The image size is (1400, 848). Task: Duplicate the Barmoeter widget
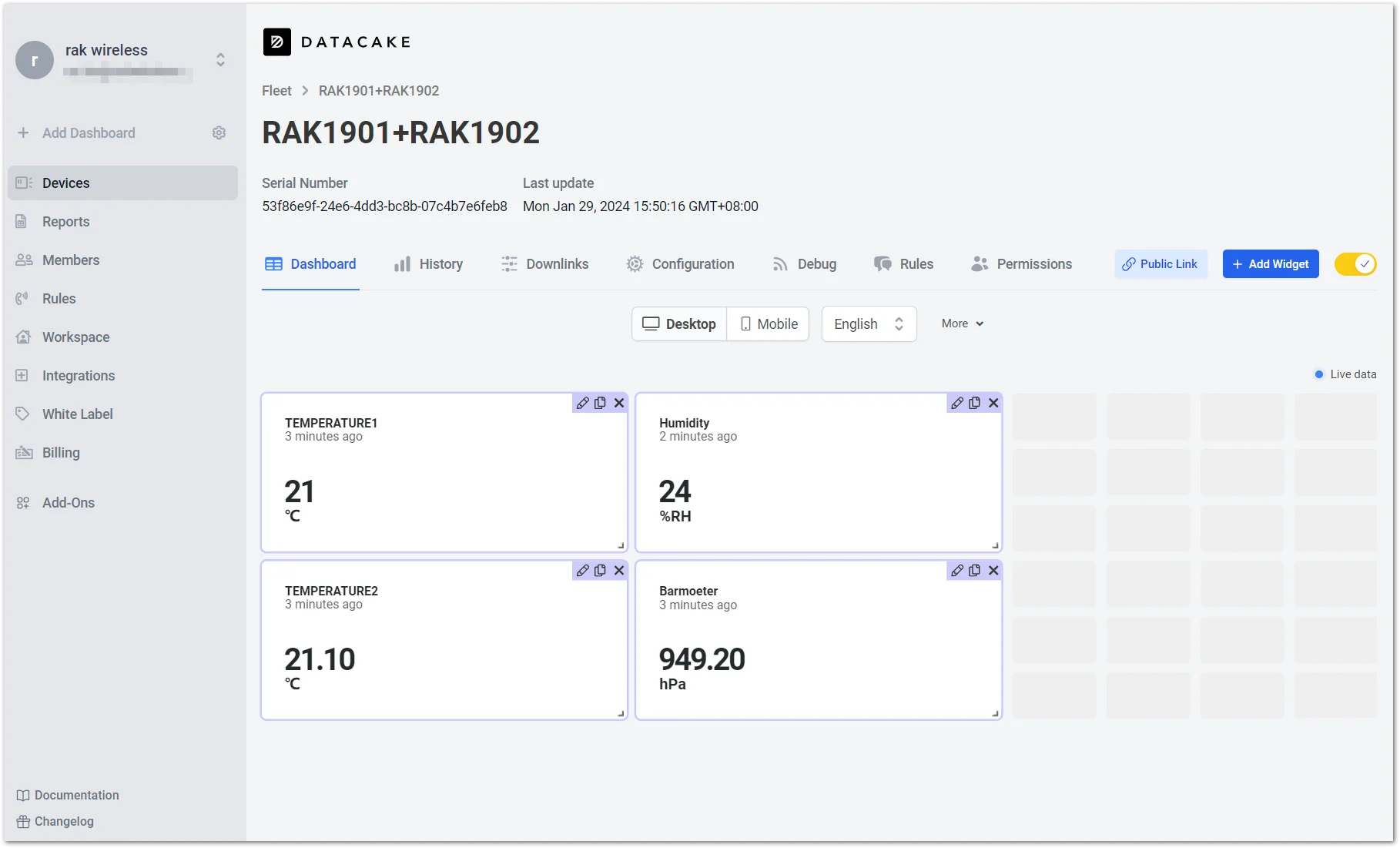975,571
